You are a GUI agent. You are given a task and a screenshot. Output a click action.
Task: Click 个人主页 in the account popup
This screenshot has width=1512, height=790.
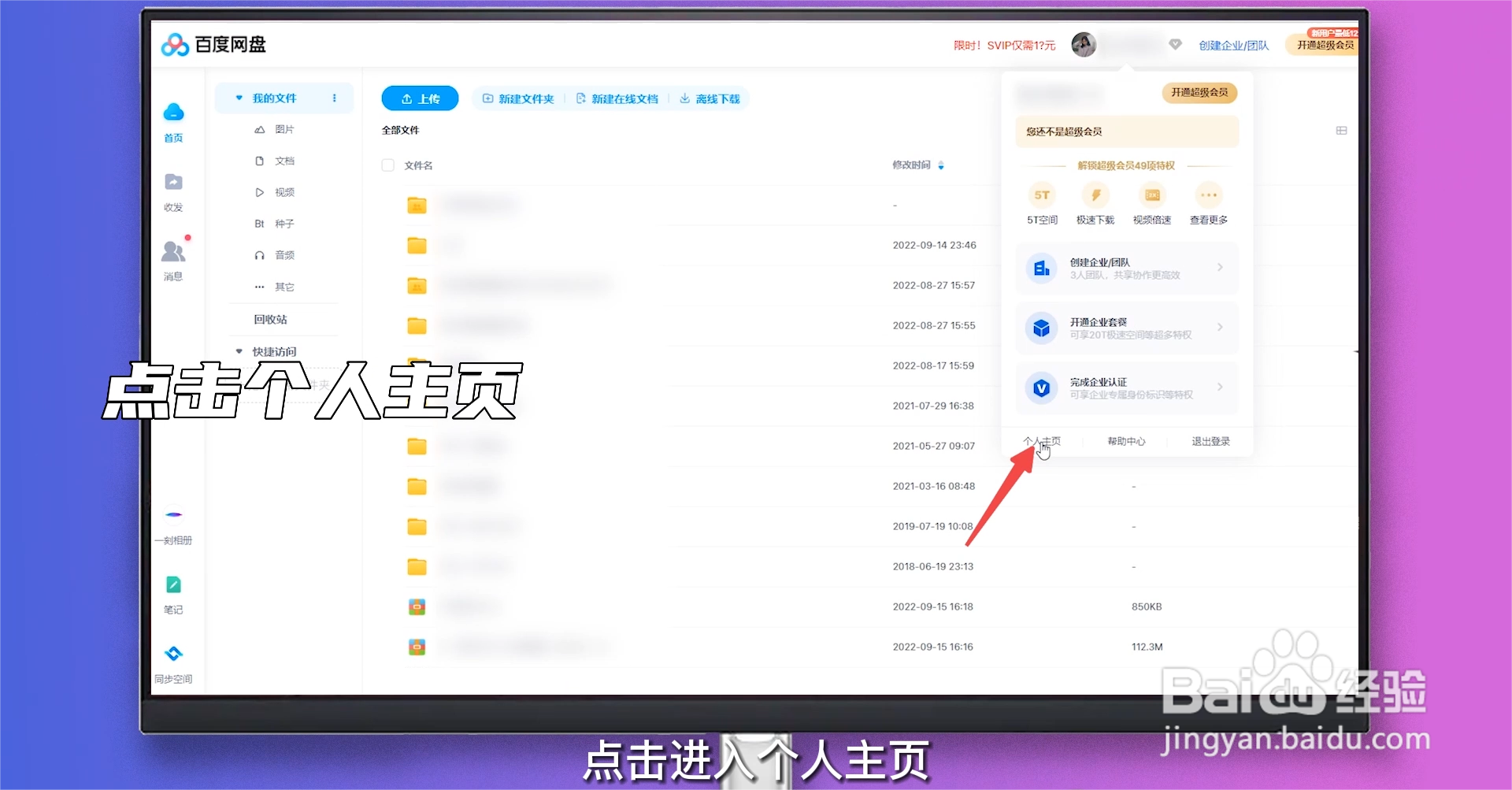1041,442
